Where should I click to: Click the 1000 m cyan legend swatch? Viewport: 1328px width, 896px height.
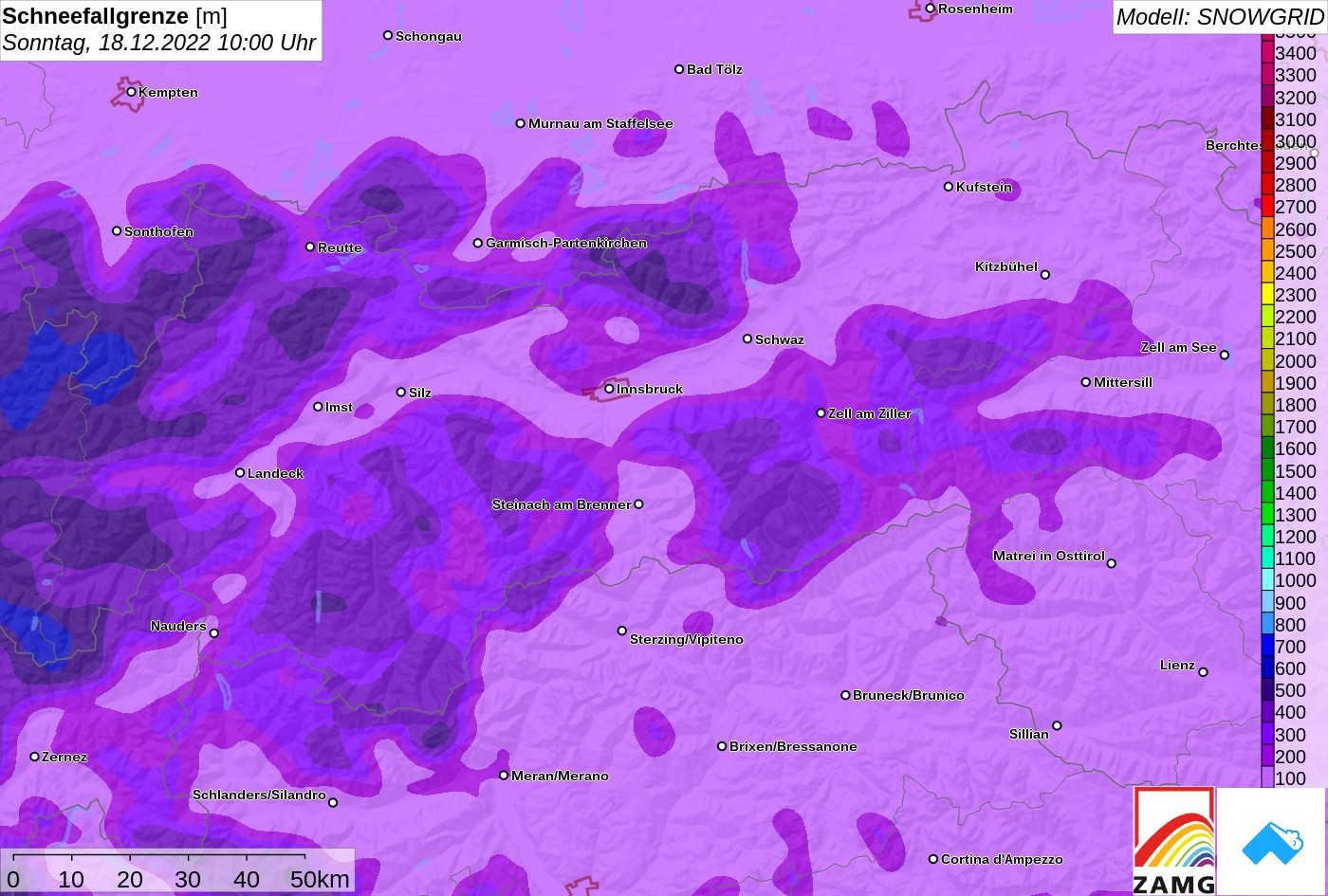pos(1267,580)
